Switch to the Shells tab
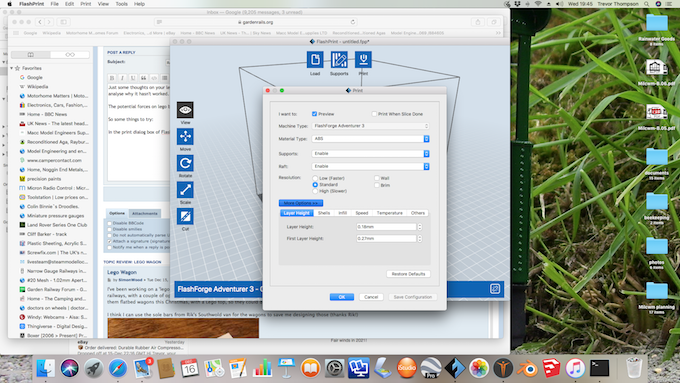Viewport: 680px width, 383px height. 324,213
